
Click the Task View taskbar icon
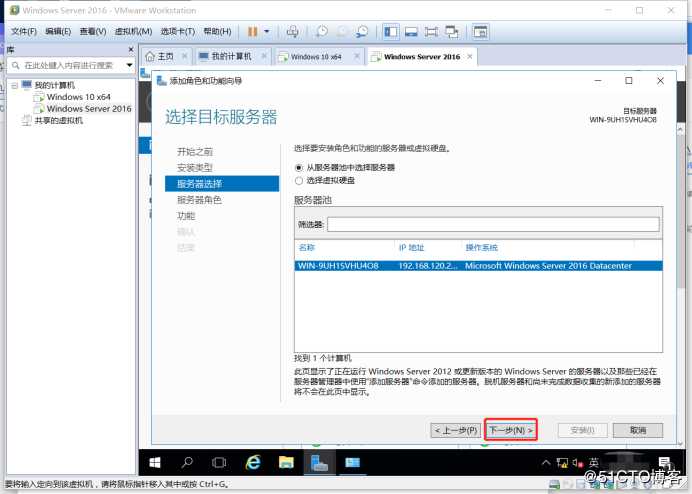pyautogui.click(x=219, y=463)
